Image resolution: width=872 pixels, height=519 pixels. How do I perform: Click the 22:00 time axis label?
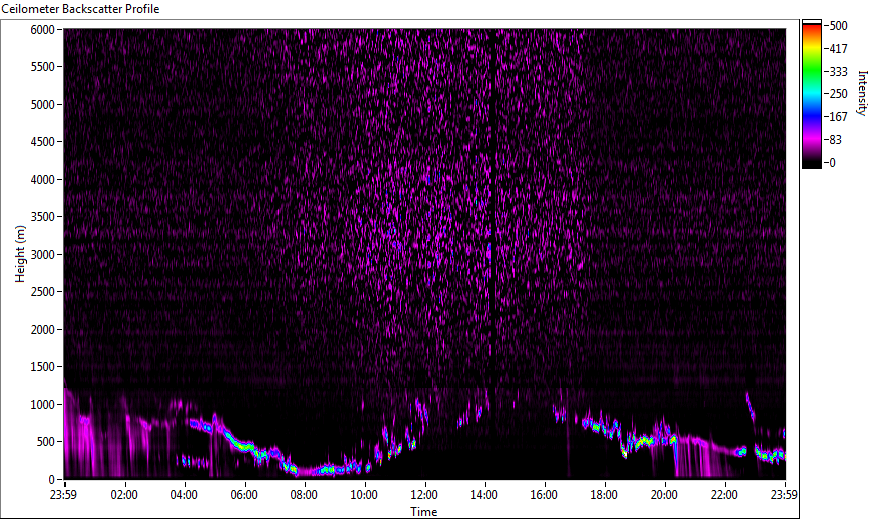pyautogui.click(x=724, y=495)
